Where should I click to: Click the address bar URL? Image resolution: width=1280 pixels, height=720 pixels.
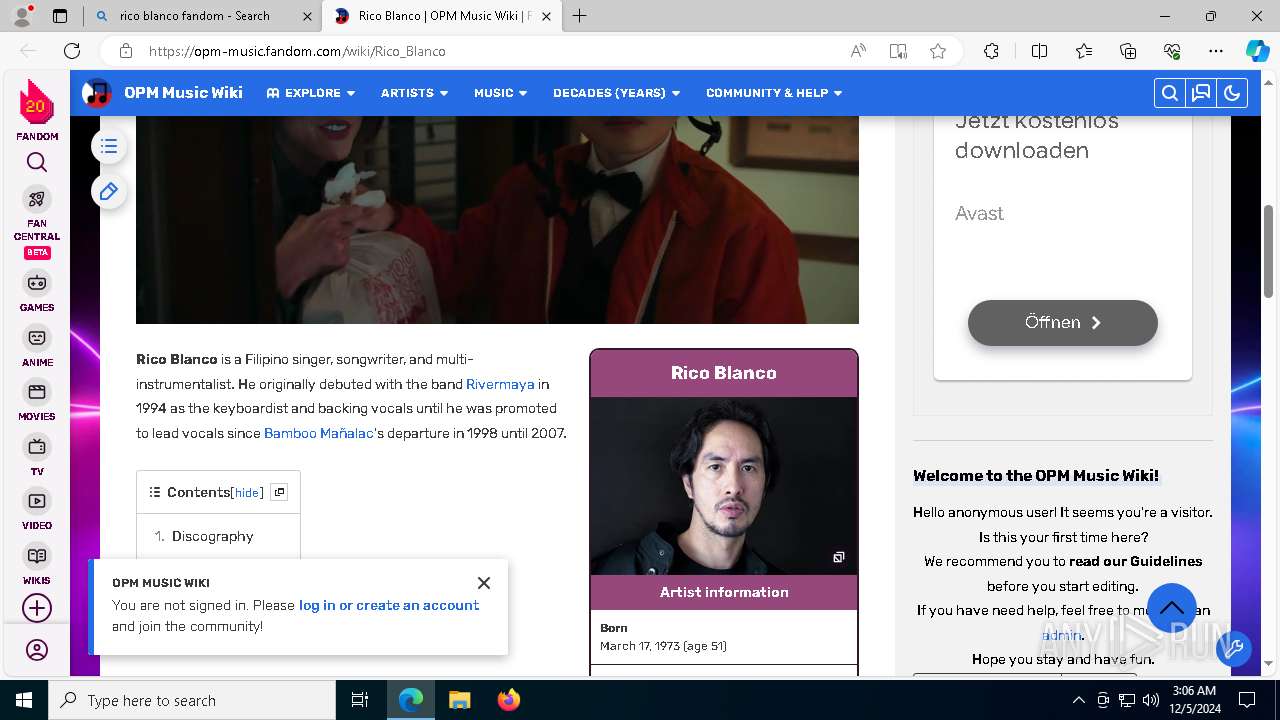(x=297, y=51)
